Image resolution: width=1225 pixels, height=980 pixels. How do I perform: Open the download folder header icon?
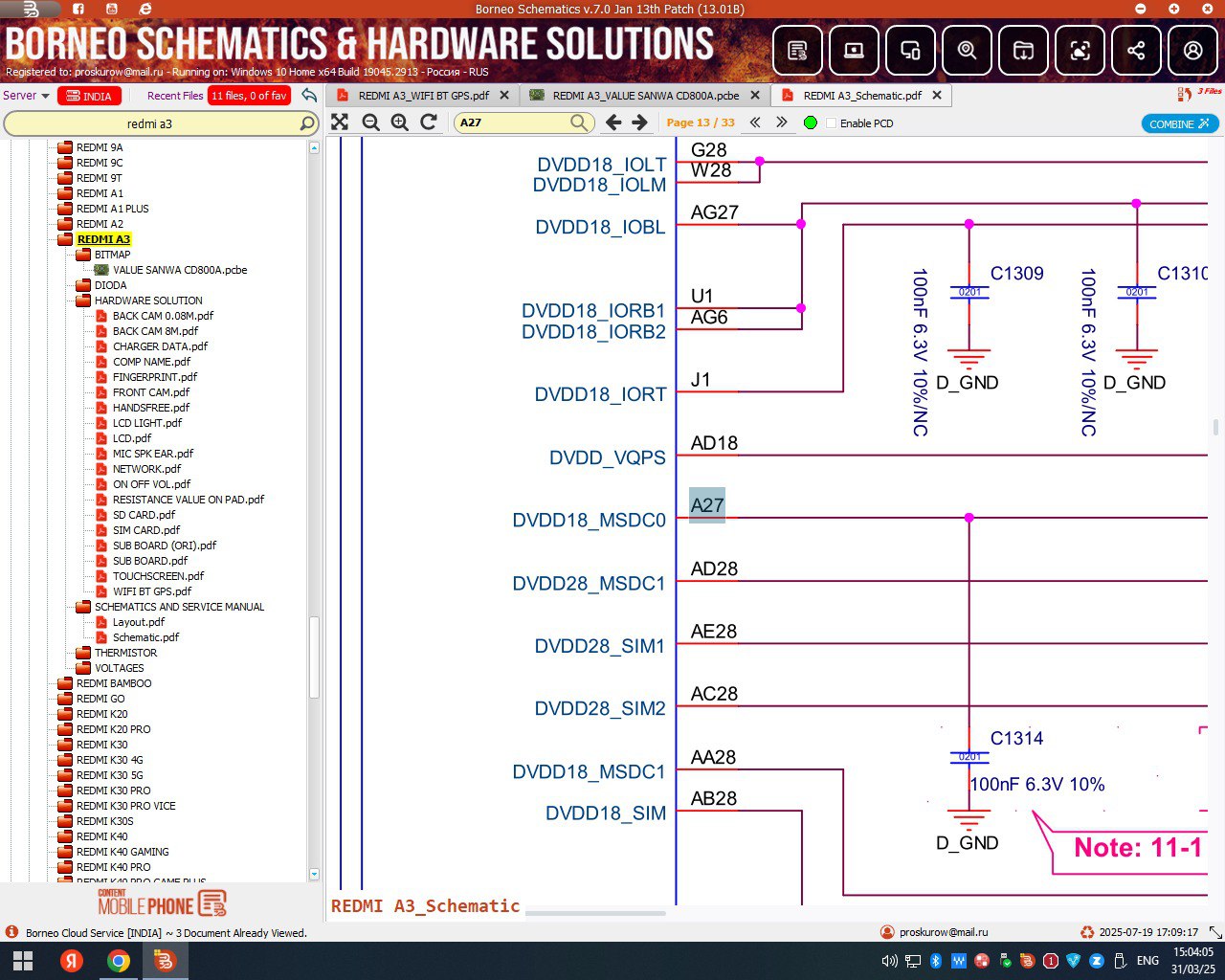click(x=1023, y=50)
